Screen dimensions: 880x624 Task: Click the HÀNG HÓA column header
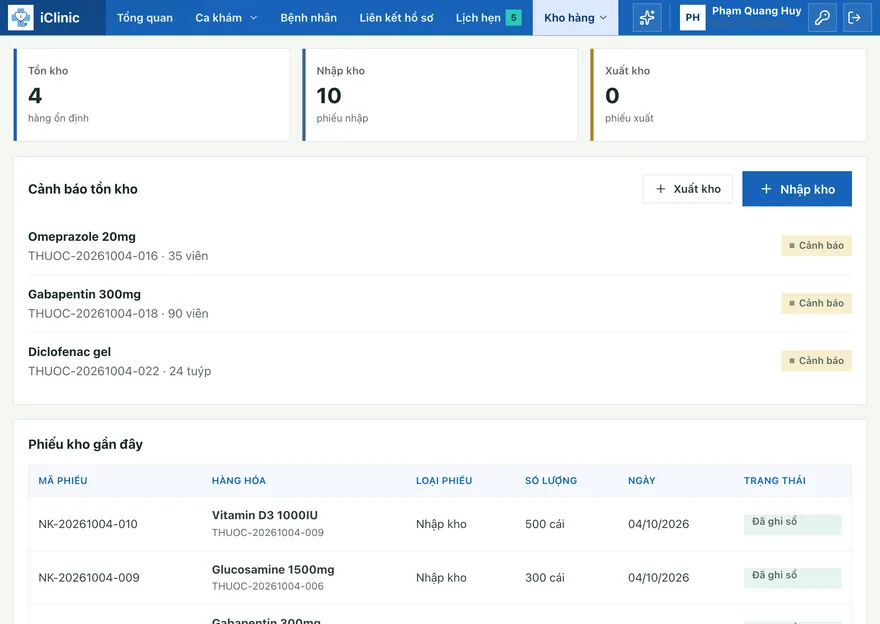239,480
